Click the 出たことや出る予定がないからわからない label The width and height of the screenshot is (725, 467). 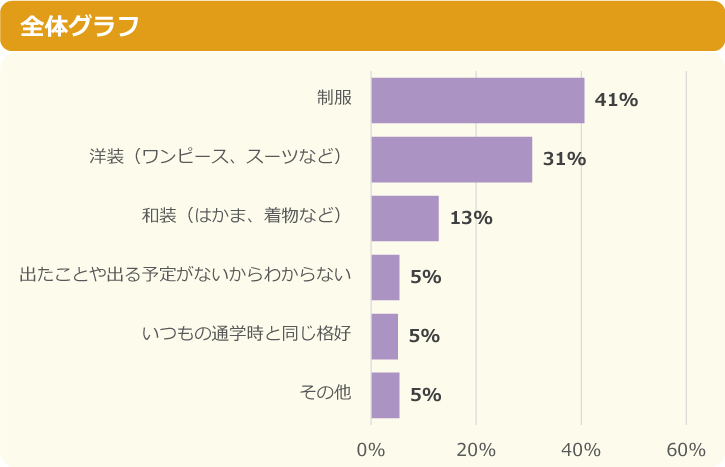[186, 275]
